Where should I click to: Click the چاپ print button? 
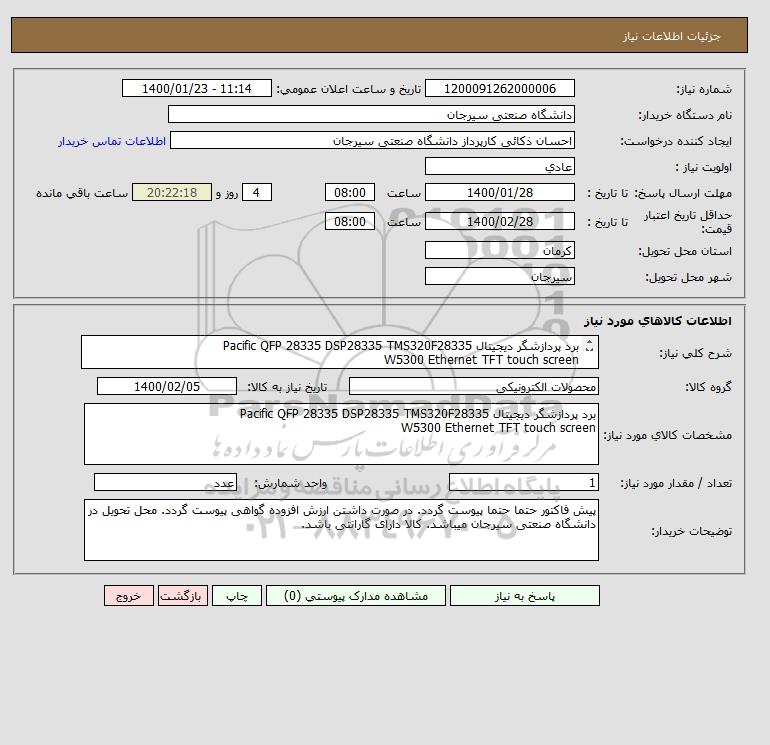(x=237, y=596)
